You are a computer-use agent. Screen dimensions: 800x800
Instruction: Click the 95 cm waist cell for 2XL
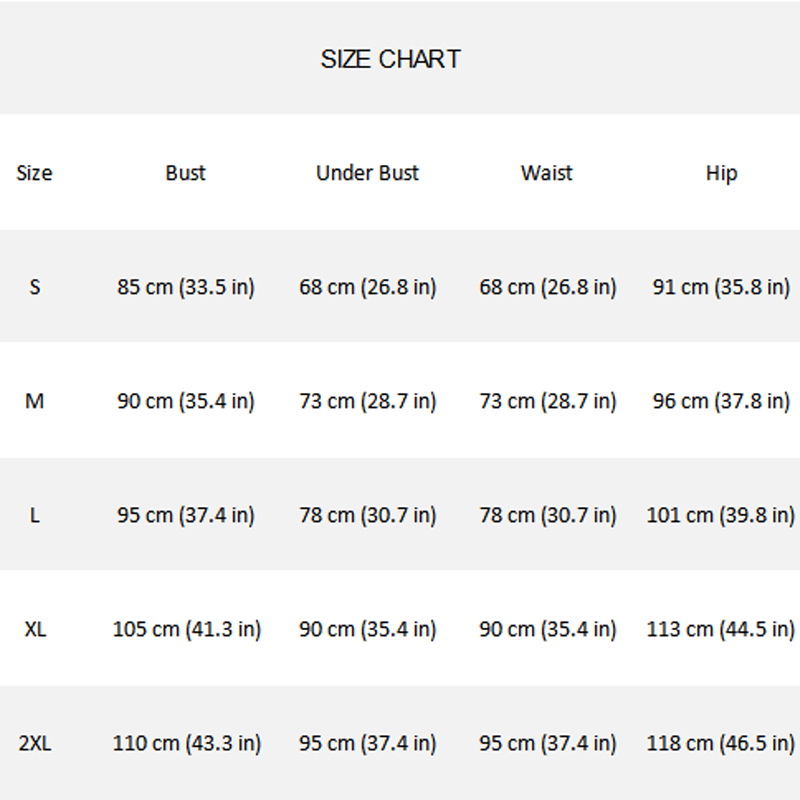pyautogui.click(x=548, y=744)
